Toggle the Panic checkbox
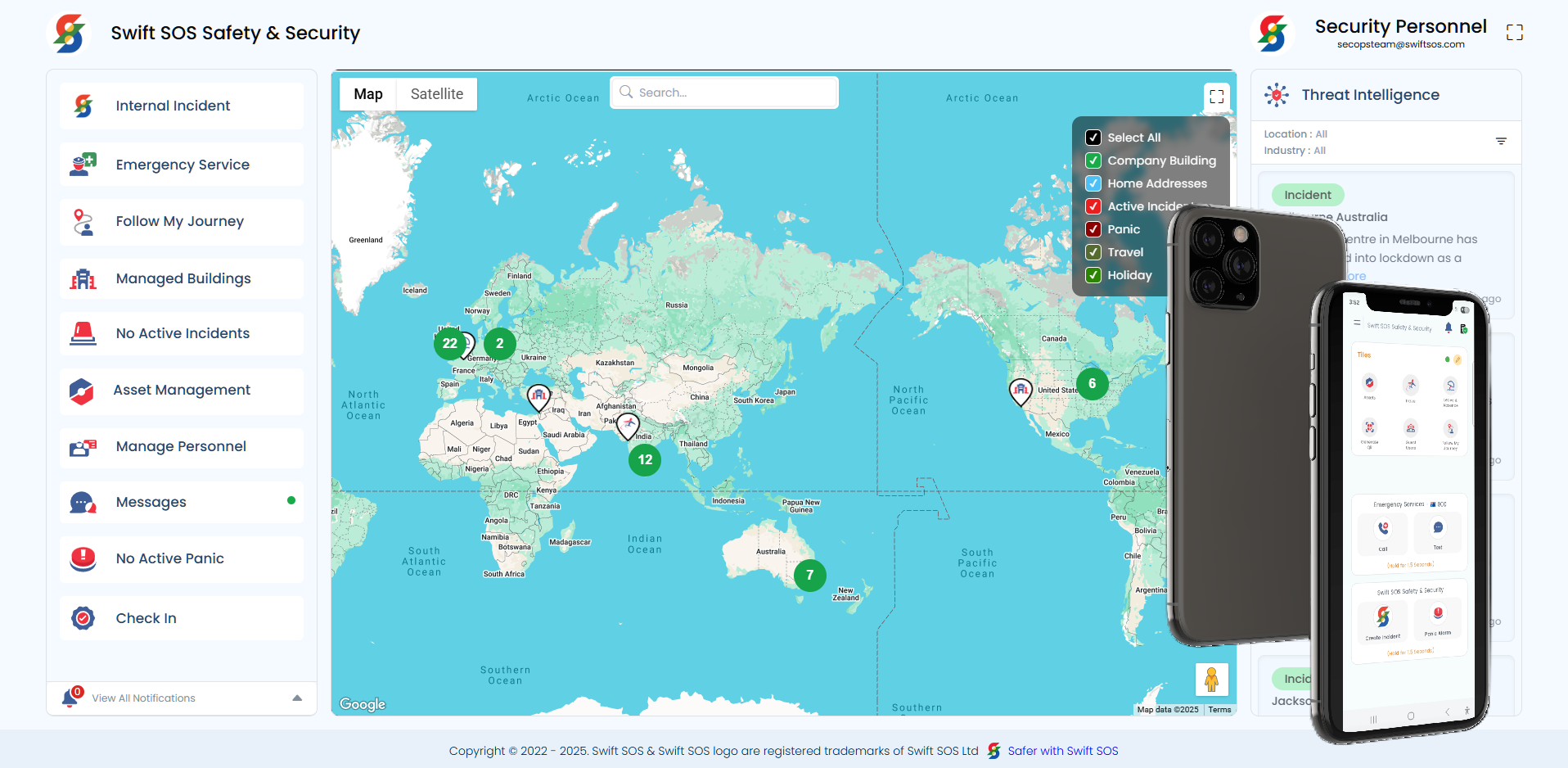This screenshot has height=768, width=1568. click(1093, 229)
